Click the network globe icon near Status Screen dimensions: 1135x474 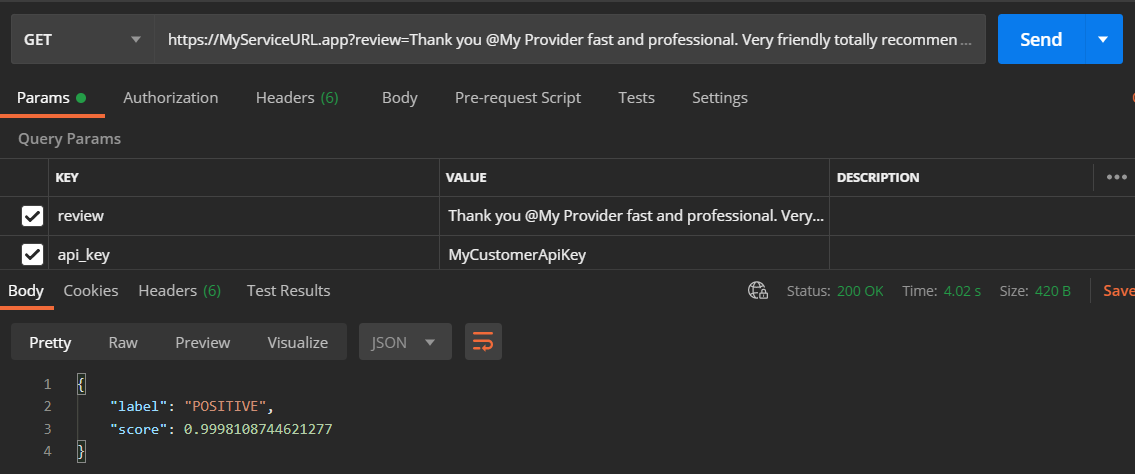[x=757, y=291]
